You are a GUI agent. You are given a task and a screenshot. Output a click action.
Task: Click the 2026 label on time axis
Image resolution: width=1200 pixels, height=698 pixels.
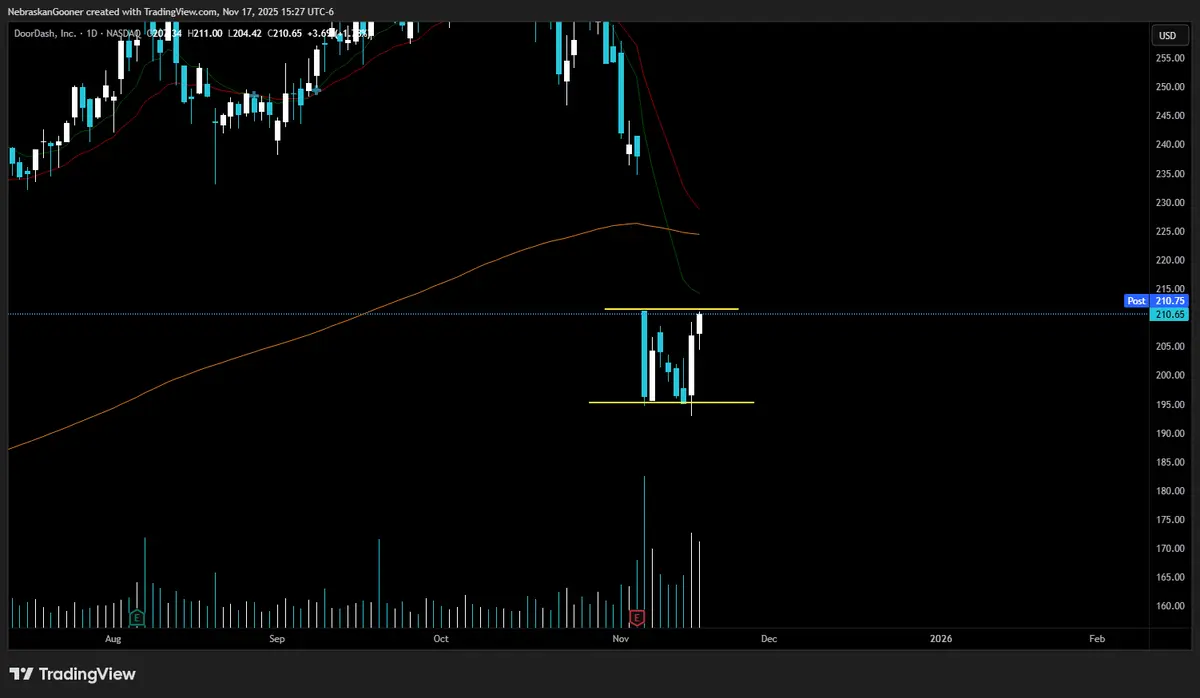pyautogui.click(x=941, y=638)
